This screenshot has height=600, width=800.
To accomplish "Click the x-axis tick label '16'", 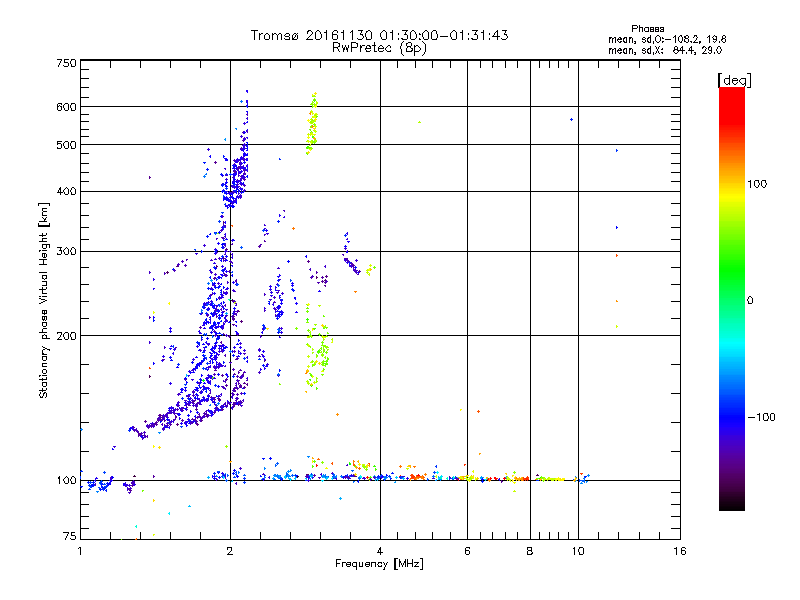I will [680, 551].
